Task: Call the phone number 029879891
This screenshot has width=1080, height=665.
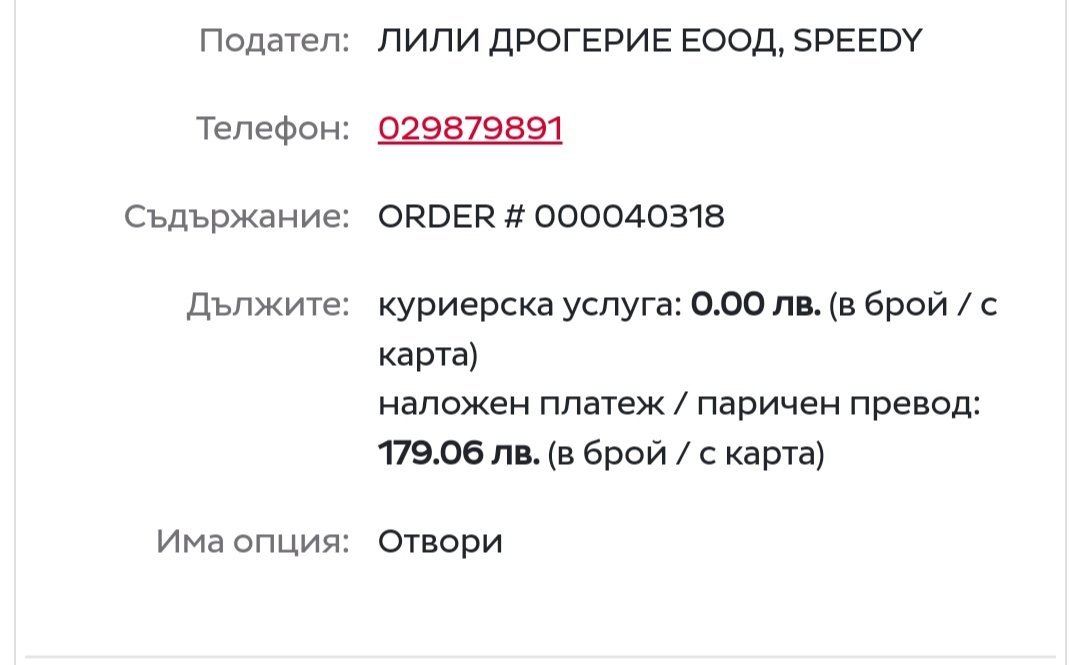Action: 470,129
